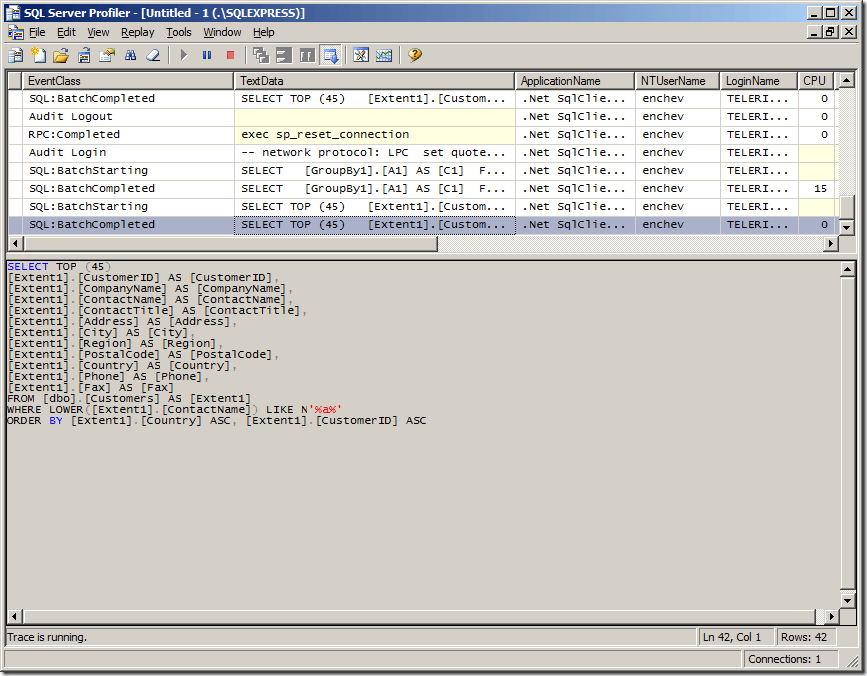Click the New Template icon with sun star
This screenshot has height=676, width=867.
pyautogui.click(x=39, y=55)
